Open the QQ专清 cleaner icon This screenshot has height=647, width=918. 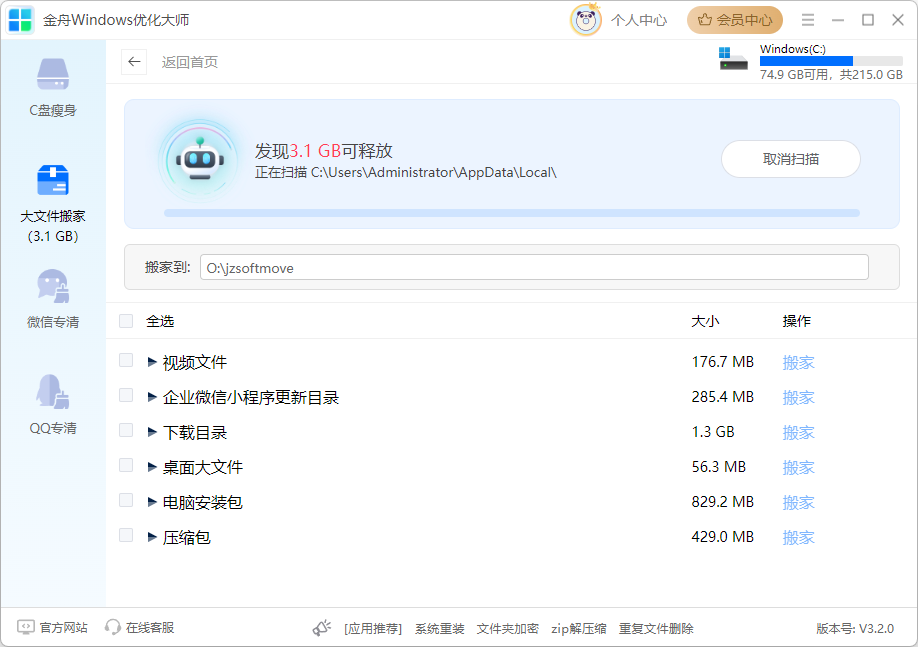(x=53, y=393)
